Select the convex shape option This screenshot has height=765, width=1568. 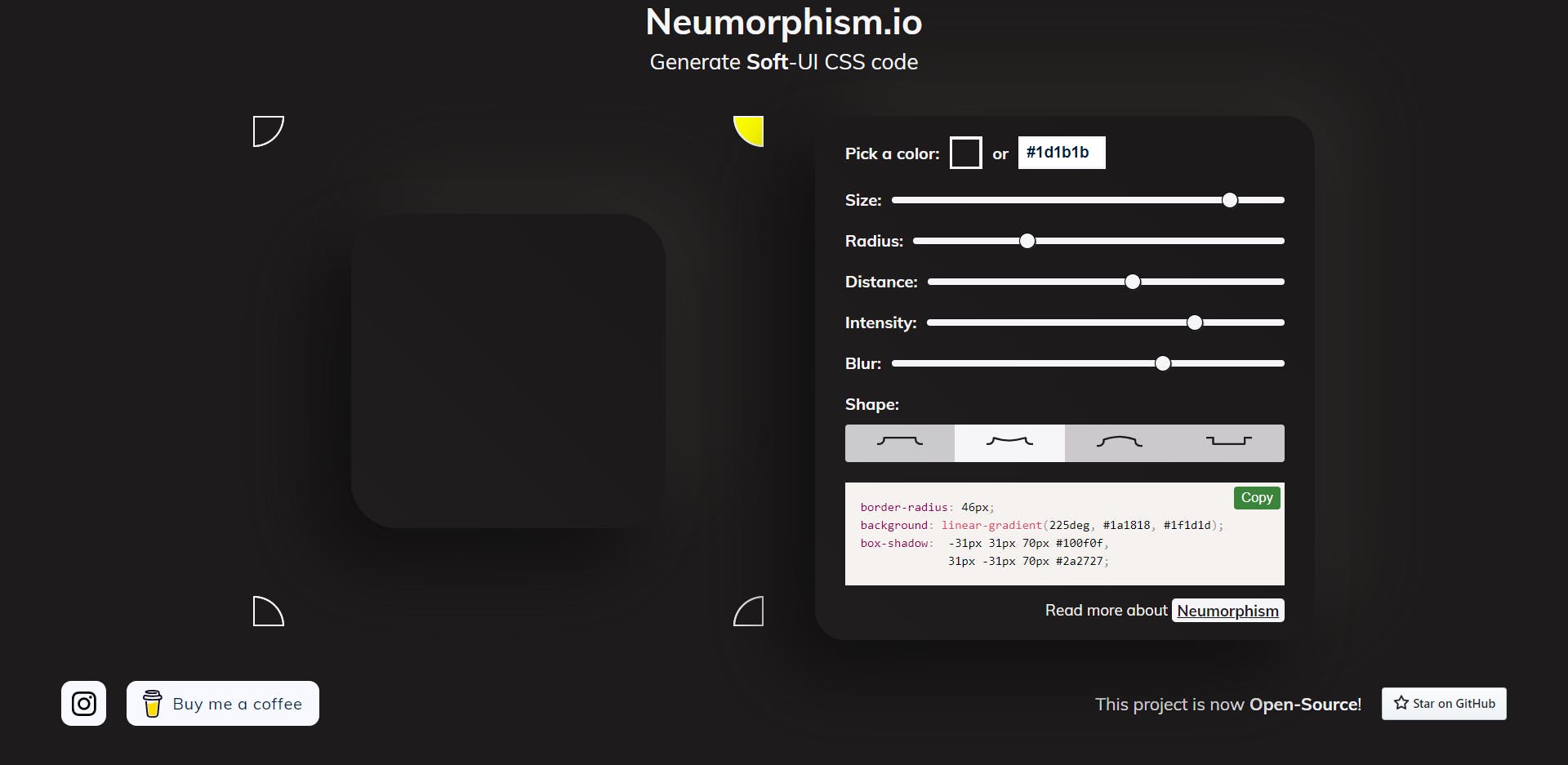[1120, 443]
